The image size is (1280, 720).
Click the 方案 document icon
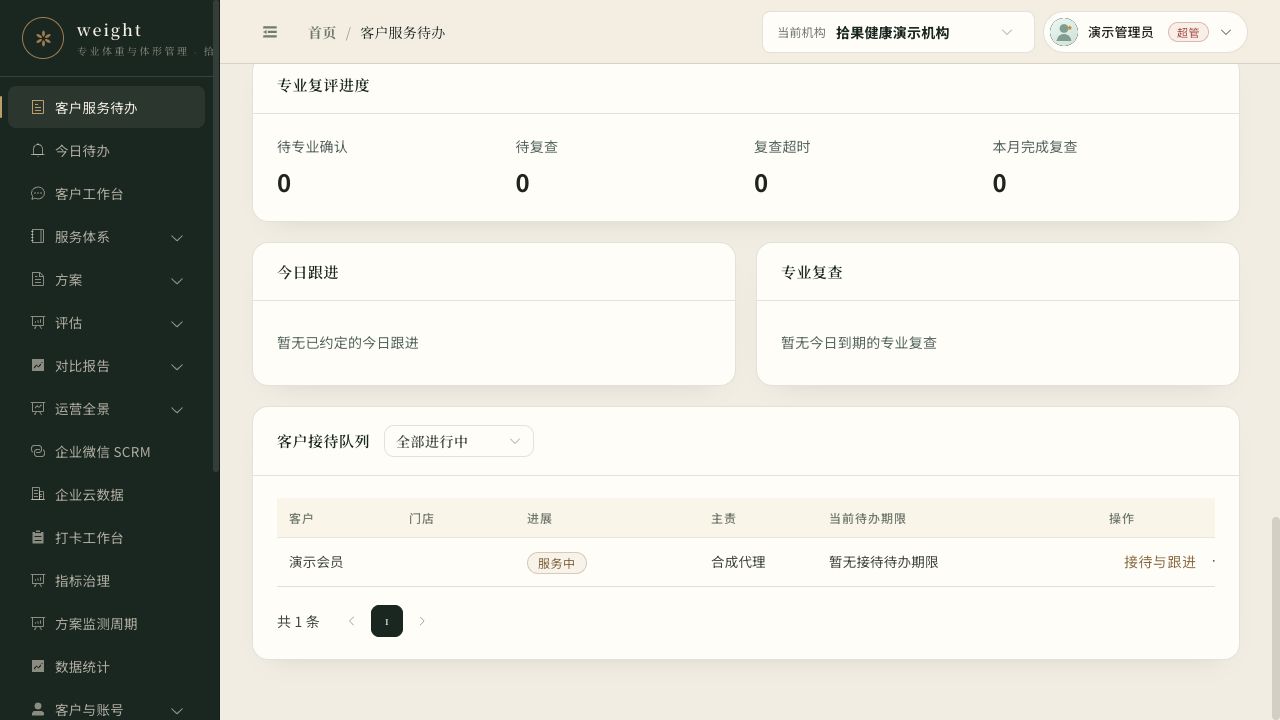(x=38, y=279)
